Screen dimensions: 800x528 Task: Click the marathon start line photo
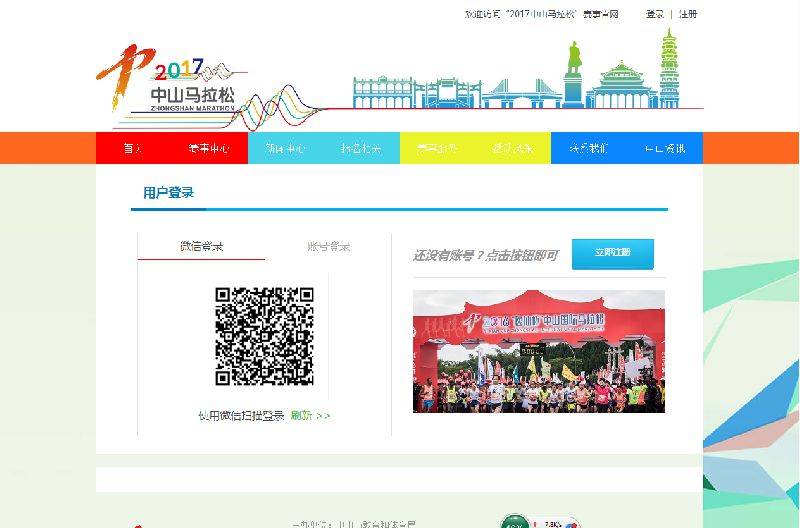click(538, 351)
